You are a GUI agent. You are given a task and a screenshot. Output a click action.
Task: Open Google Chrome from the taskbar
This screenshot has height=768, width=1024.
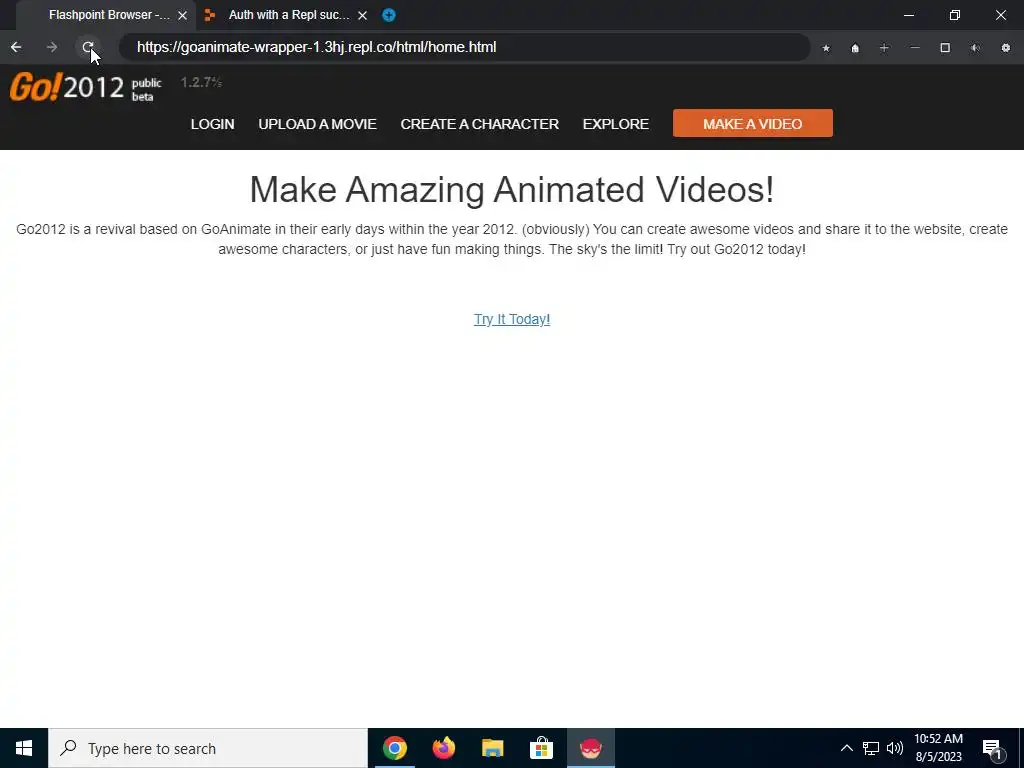394,748
